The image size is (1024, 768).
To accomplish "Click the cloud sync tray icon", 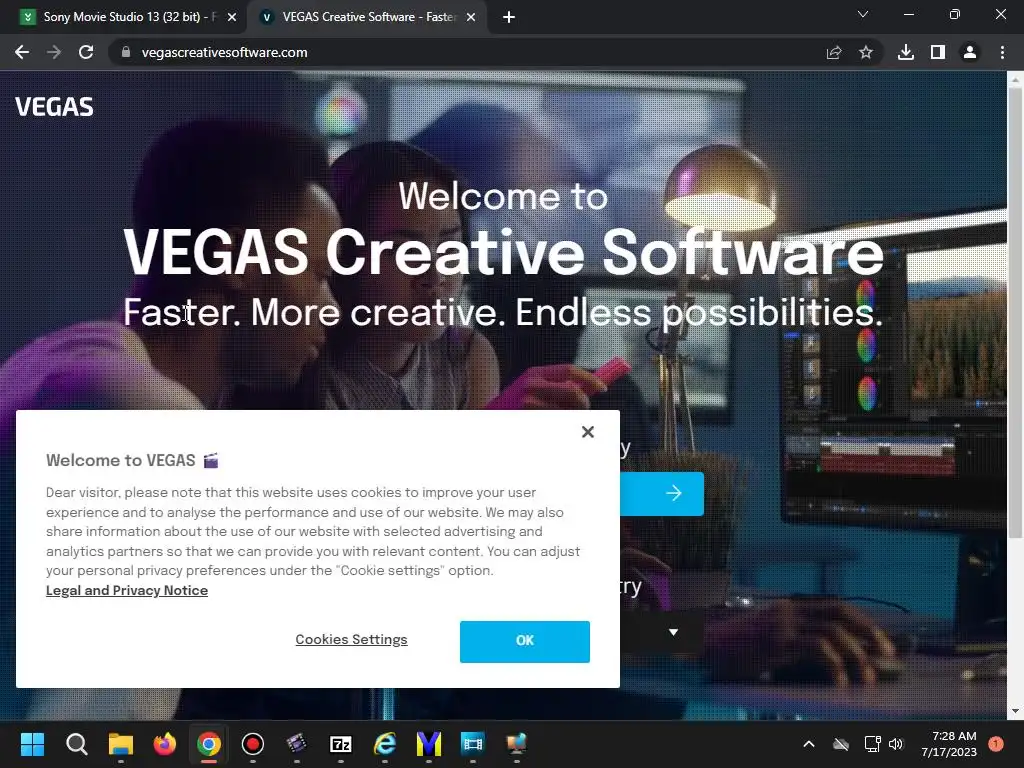I will [x=841, y=744].
